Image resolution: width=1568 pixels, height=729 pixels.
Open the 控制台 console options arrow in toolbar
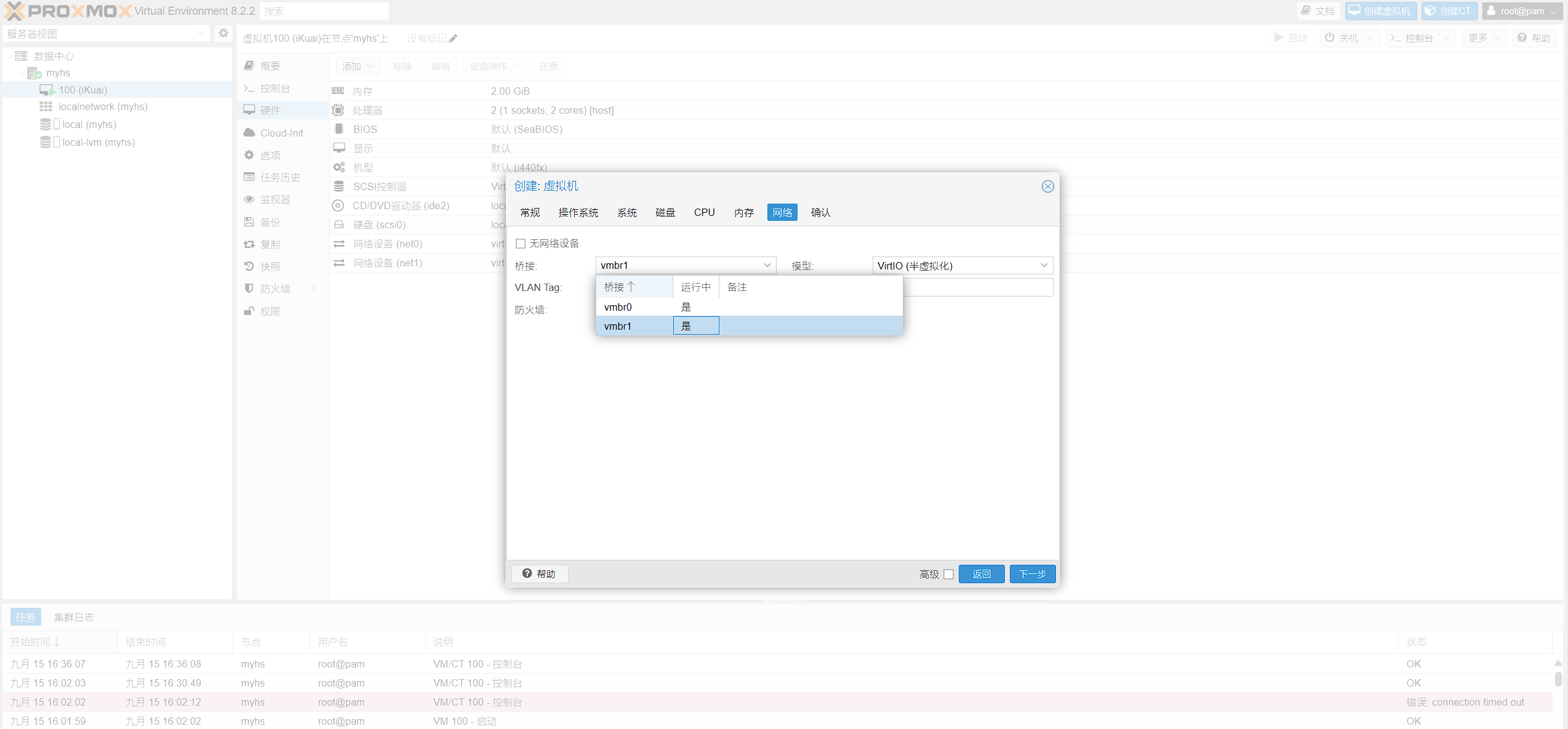coord(1446,38)
